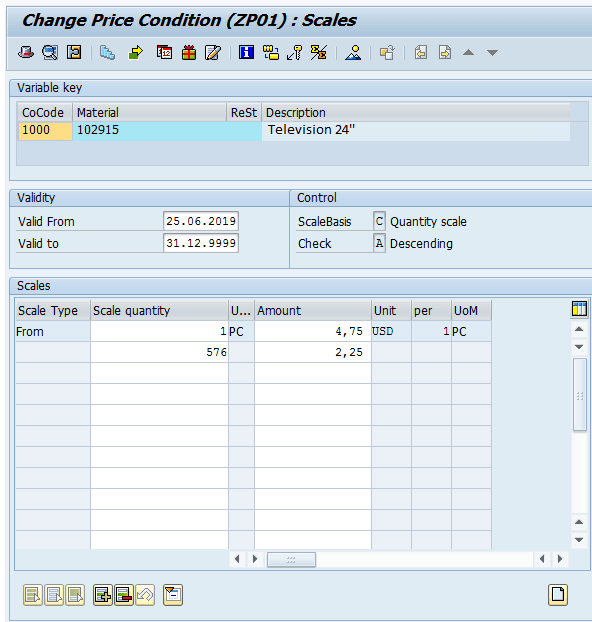This screenshot has width=592, height=622.
Task: Click the gray down triangle in toolbar
Action: click(492, 53)
